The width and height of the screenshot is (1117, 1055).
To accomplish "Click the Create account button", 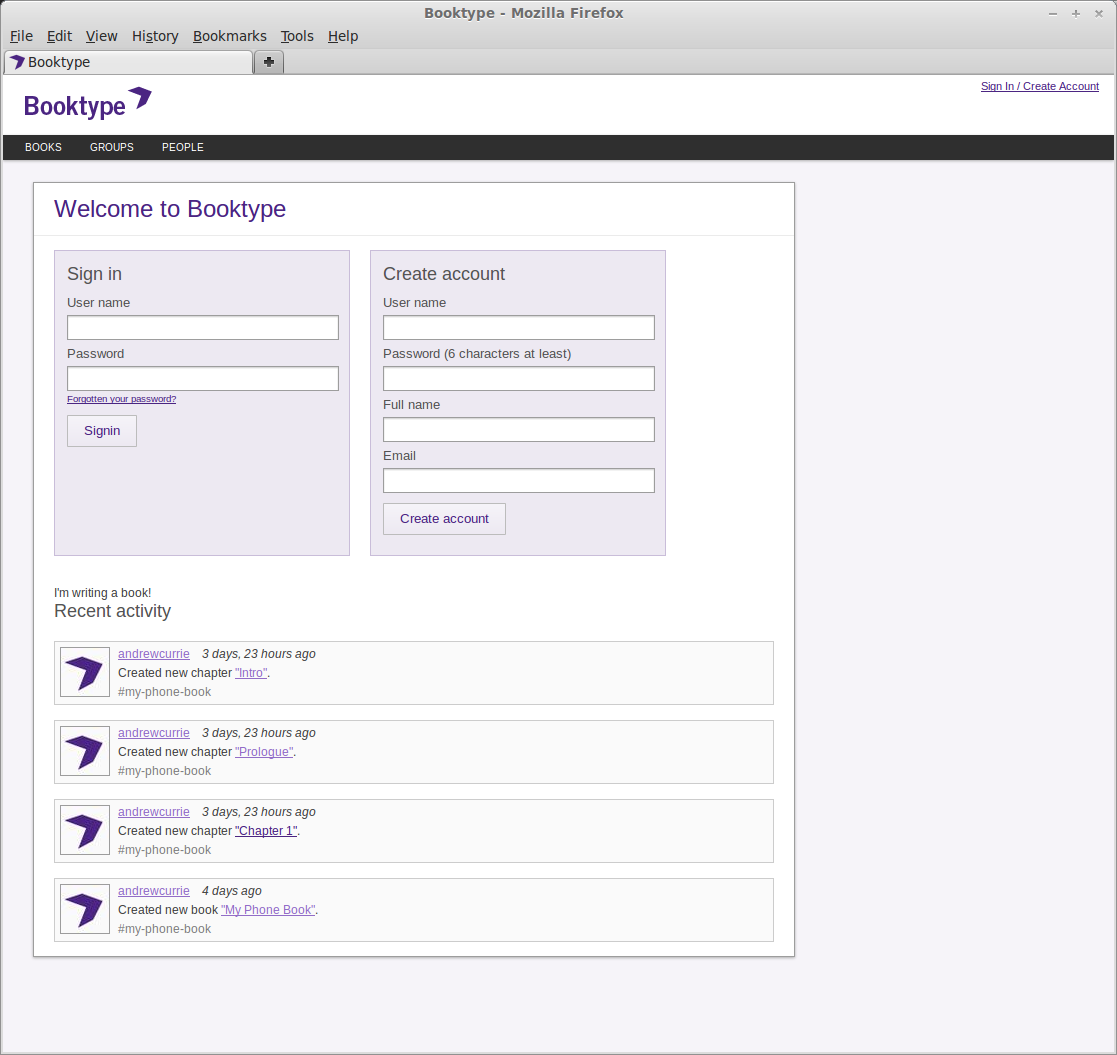I will tap(445, 519).
